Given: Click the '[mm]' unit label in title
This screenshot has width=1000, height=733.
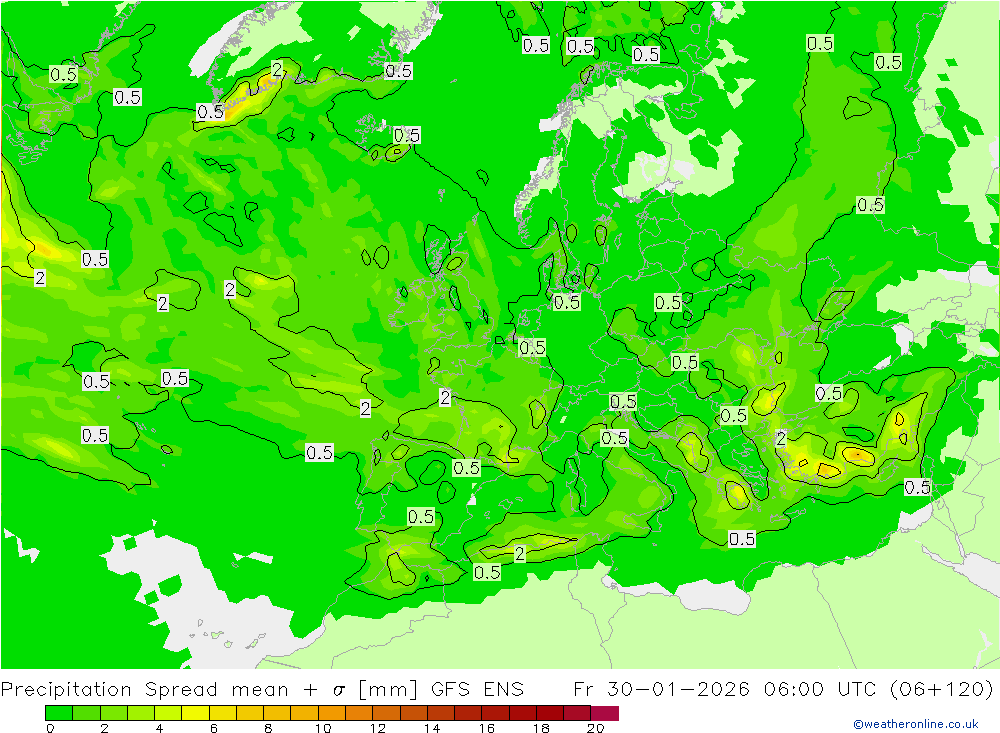Looking at the screenshot, I should coord(388,690).
